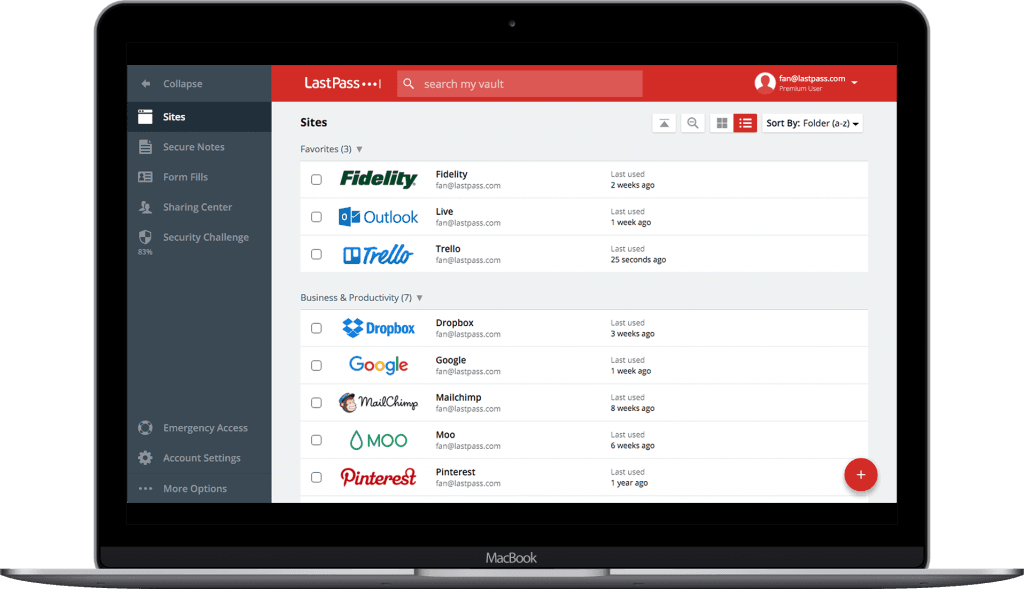This screenshot has height=589, width=1024.
Task: Tick the checkbox next to Trello
Action: [x=316, y=254]
